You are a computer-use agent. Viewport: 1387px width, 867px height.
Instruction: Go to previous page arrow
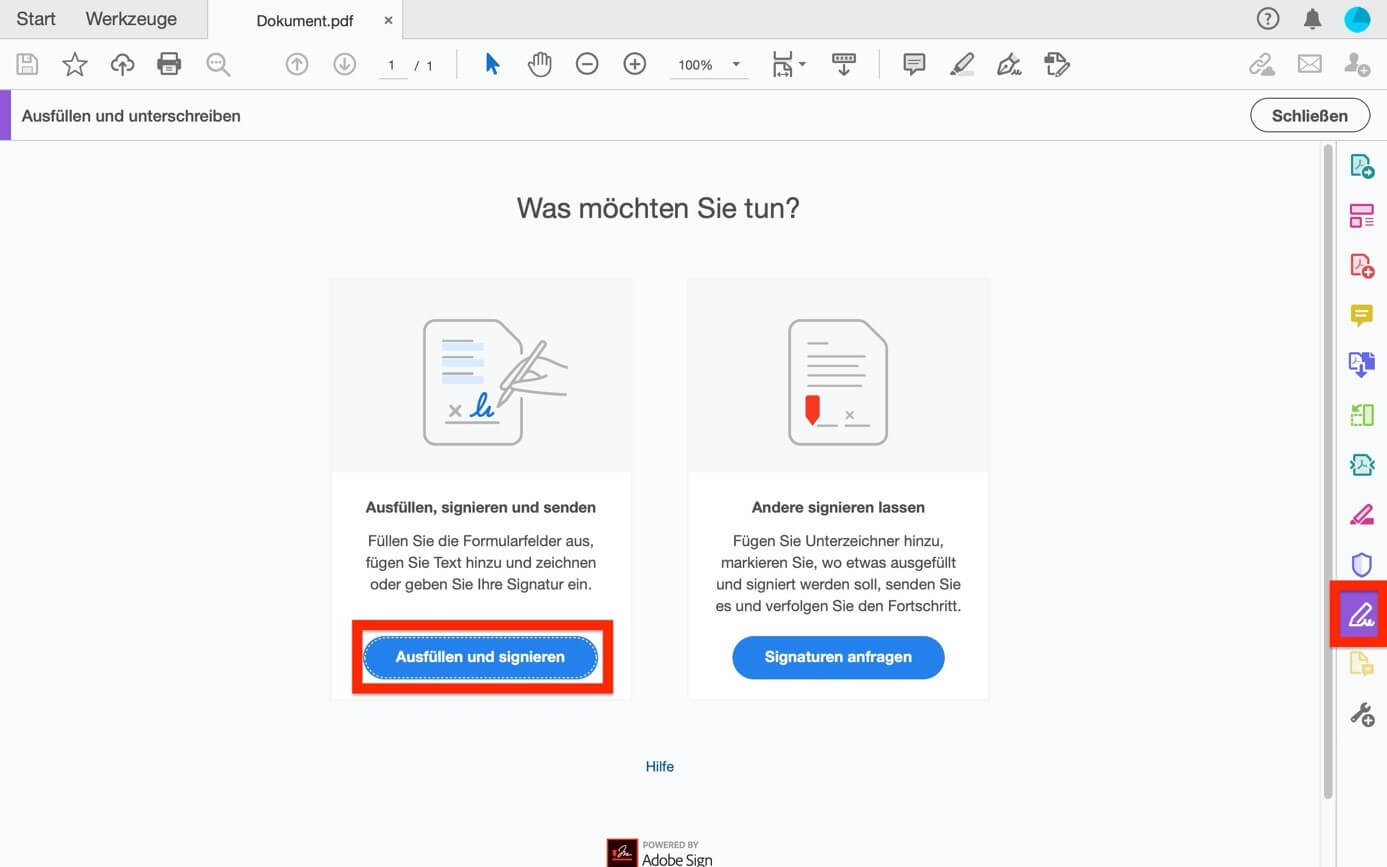pyautogui.click(x=297, y=65)
